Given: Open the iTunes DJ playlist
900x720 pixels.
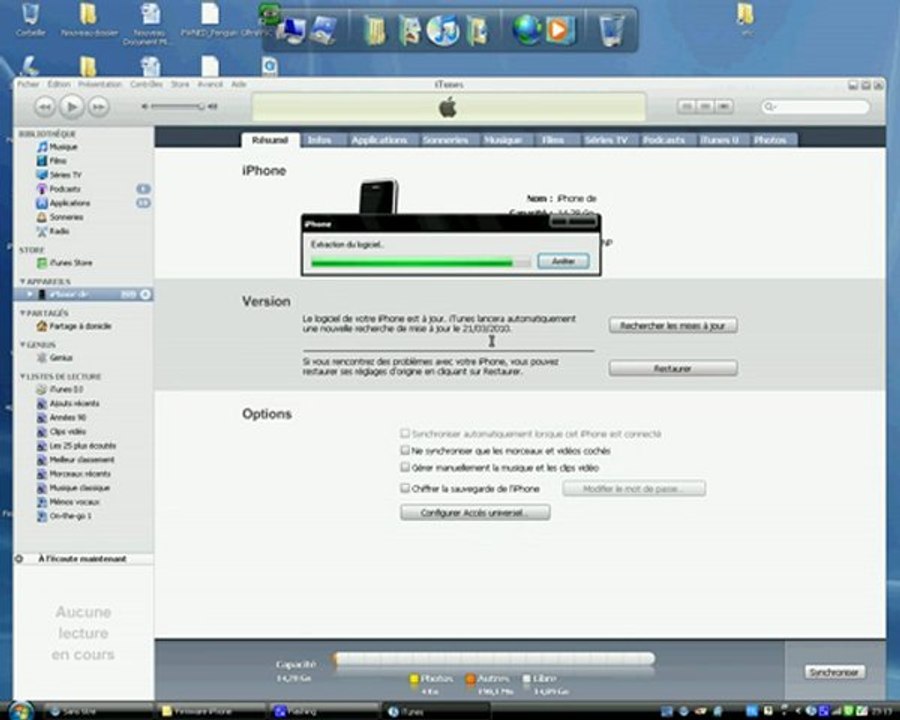Looking at the screenshot, I should [x=60, y=389].
